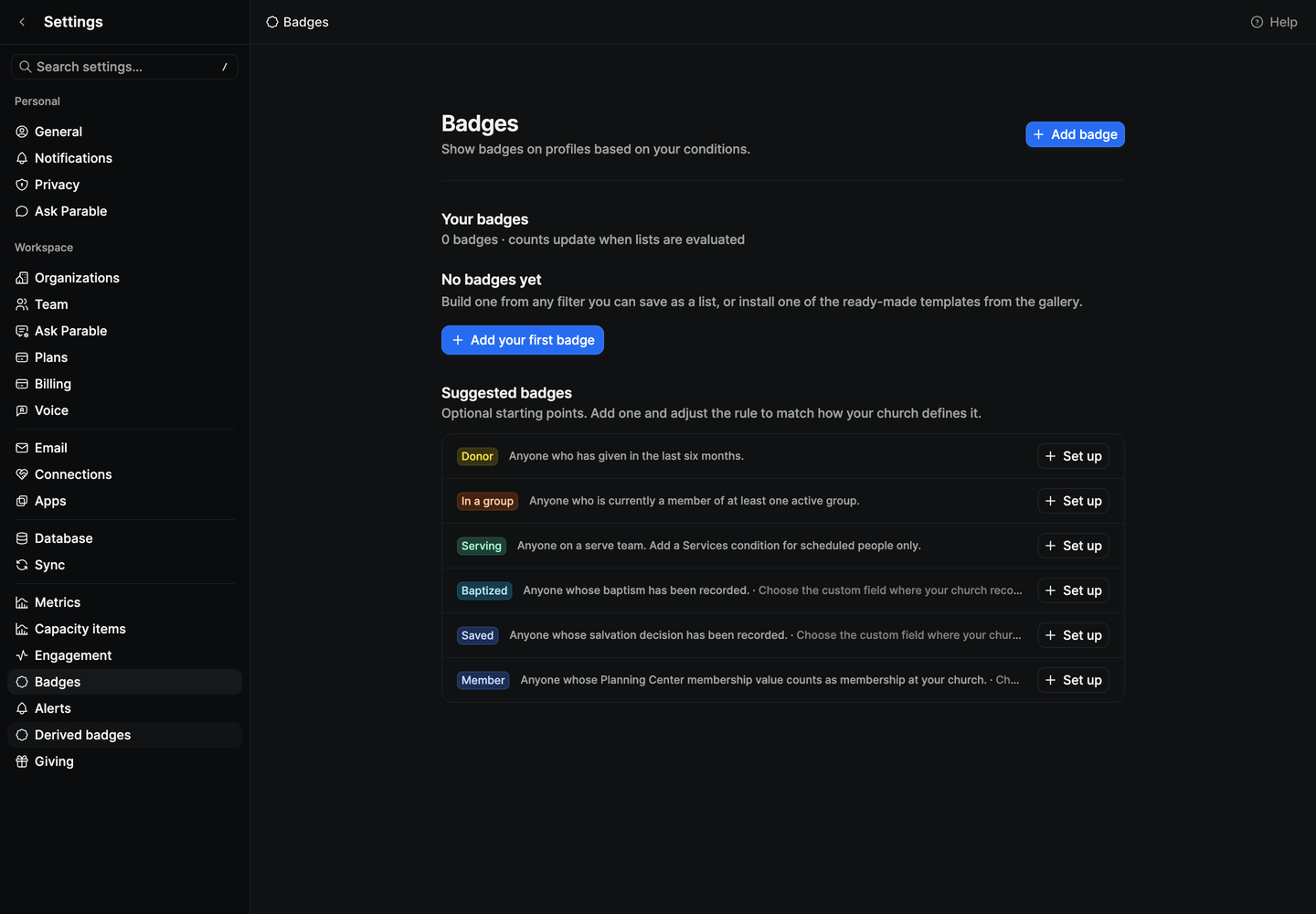Click the Notifications bell icon in sidebar
The height and width of the screenshot is (914, 1316).
22,158
